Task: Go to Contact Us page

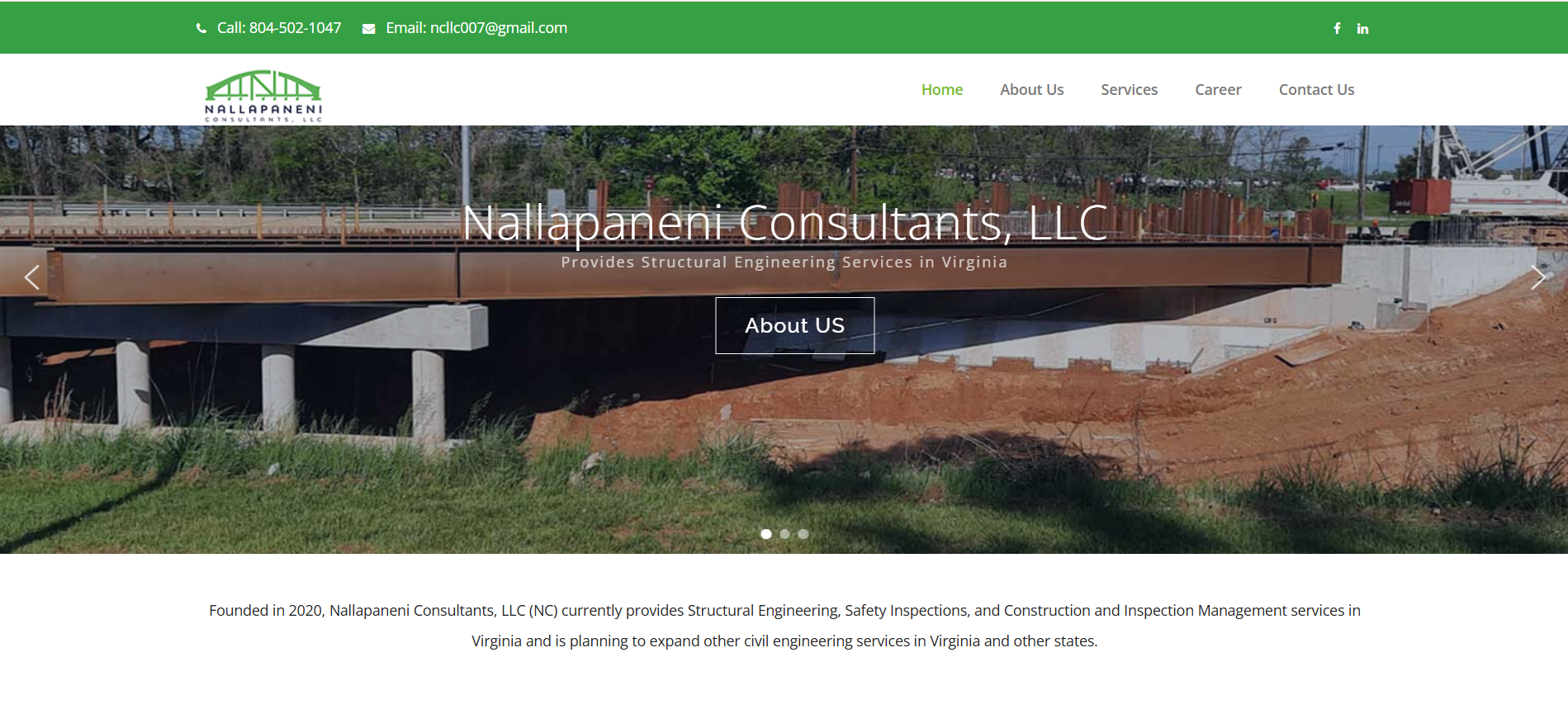Action: point(1316,90)
